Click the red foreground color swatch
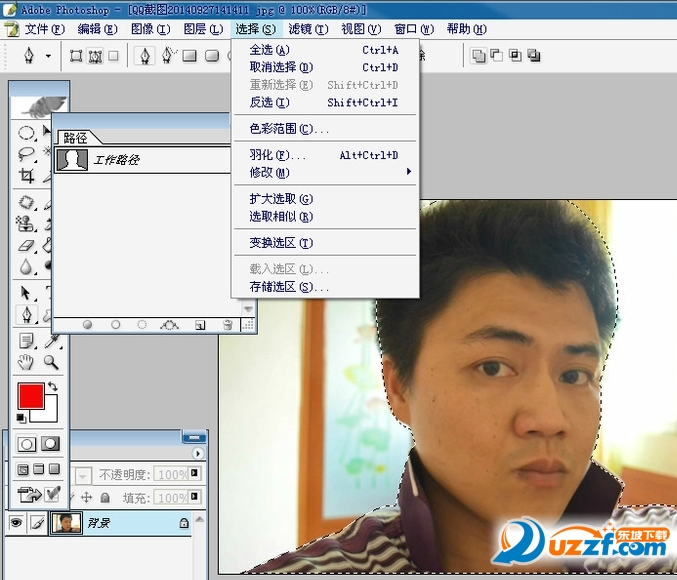The width and height of the screenshot is (677, 580). [30, 395]
